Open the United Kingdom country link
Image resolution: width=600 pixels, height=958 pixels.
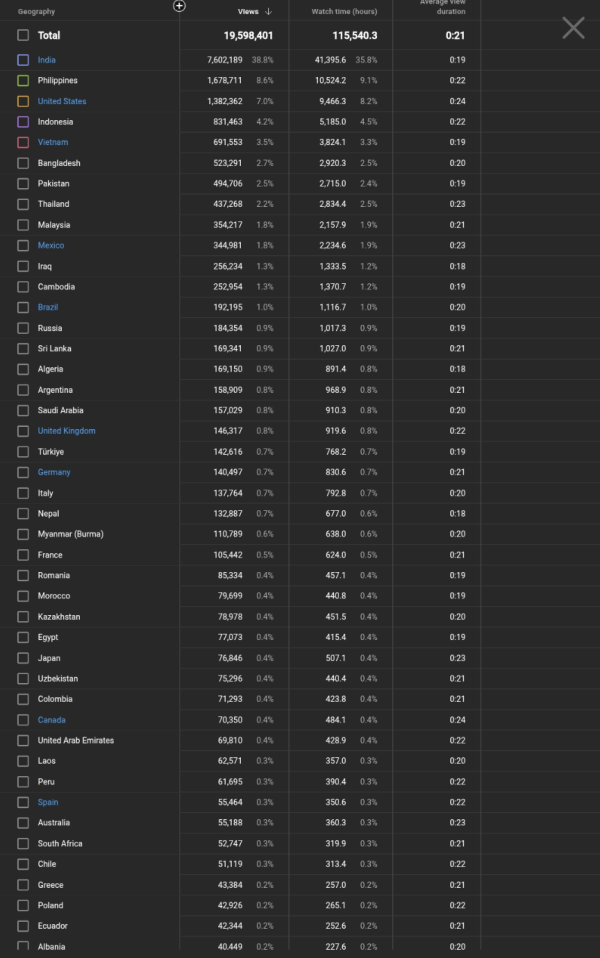66,431
